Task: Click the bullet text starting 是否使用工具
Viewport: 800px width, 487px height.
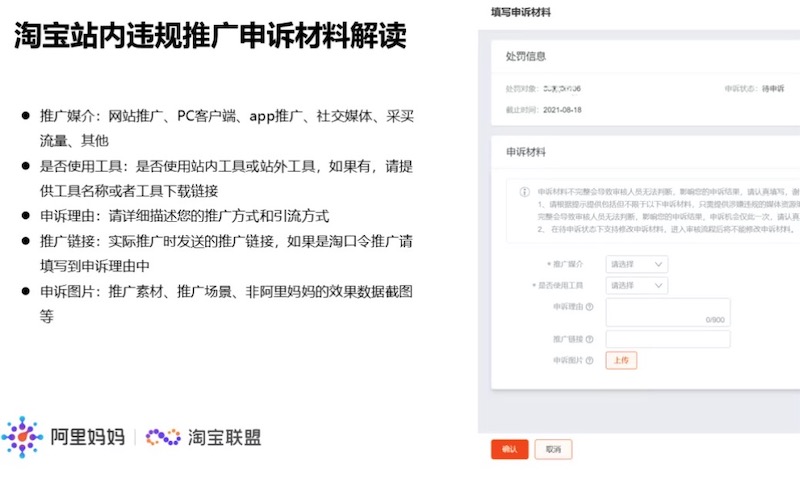Action: tap(227, 178)
